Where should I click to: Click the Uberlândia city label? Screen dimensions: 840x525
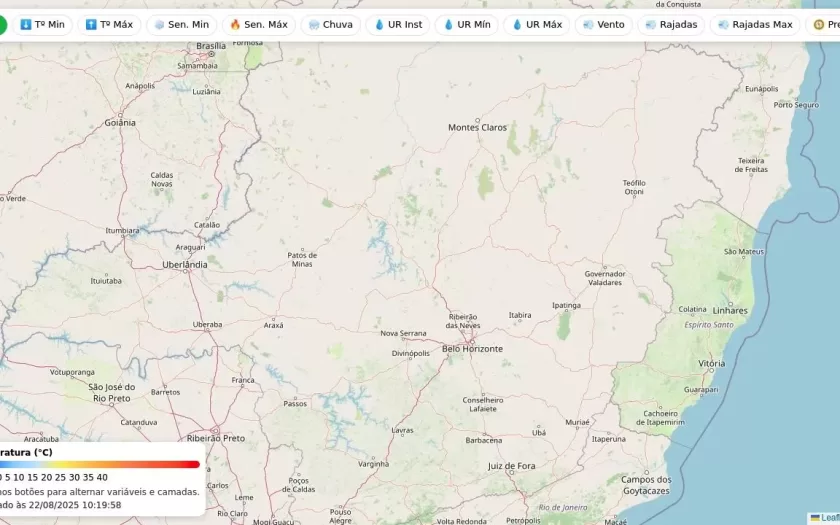[185, 265]
